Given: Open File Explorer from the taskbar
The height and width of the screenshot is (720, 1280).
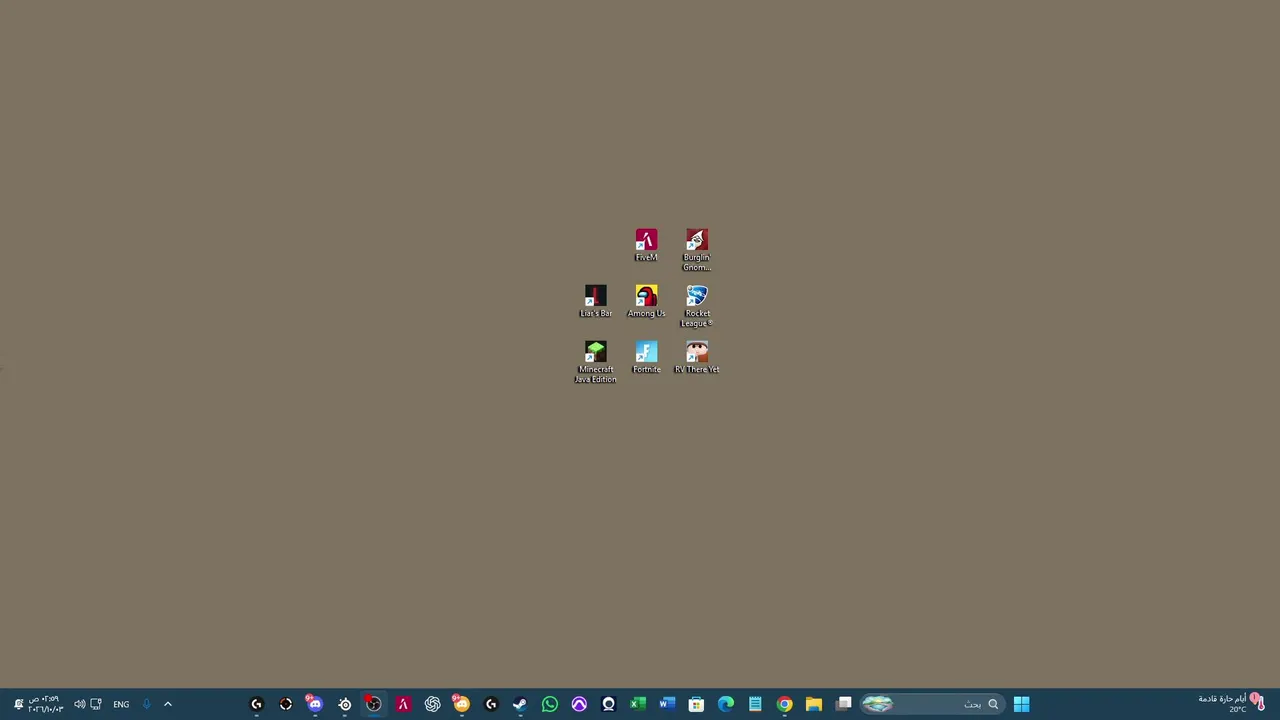Looking at the screenshot, I should click(814, 704).
